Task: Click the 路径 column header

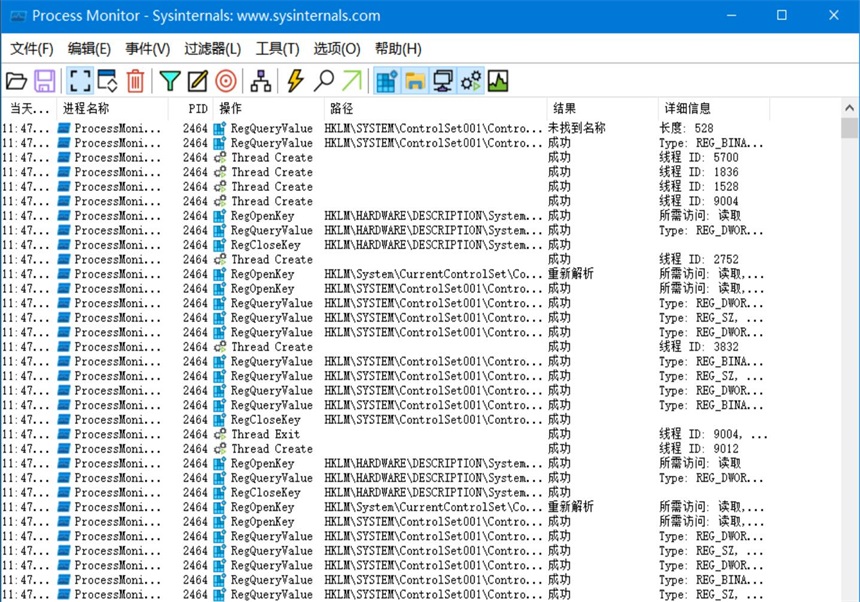Action: click(435, 109)
